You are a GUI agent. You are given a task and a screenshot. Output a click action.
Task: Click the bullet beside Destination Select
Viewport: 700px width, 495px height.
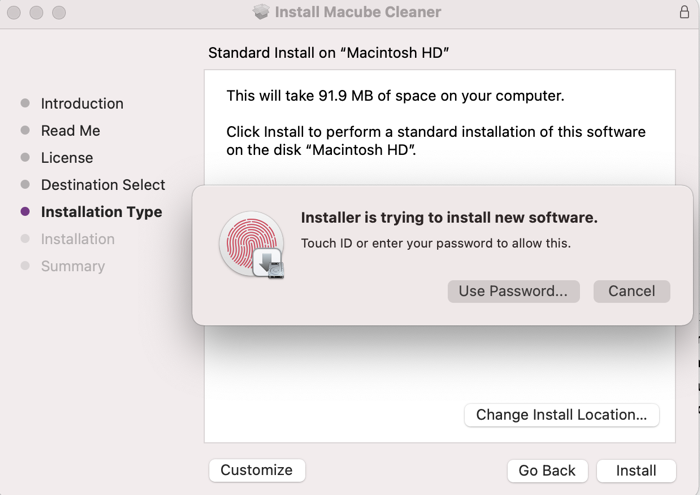[x=25, y=184]
